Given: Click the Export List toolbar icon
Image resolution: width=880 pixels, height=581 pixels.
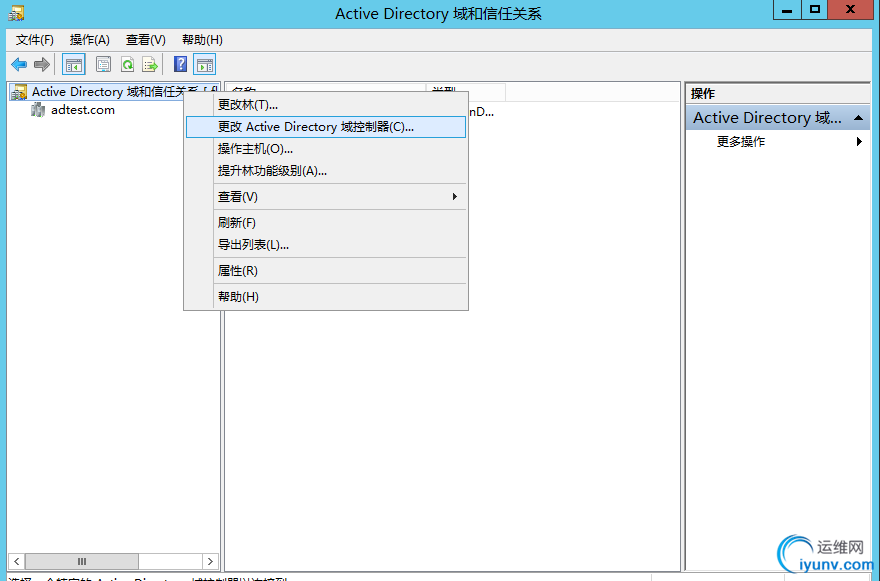Looking at the screenshot, I should point(150,65).
